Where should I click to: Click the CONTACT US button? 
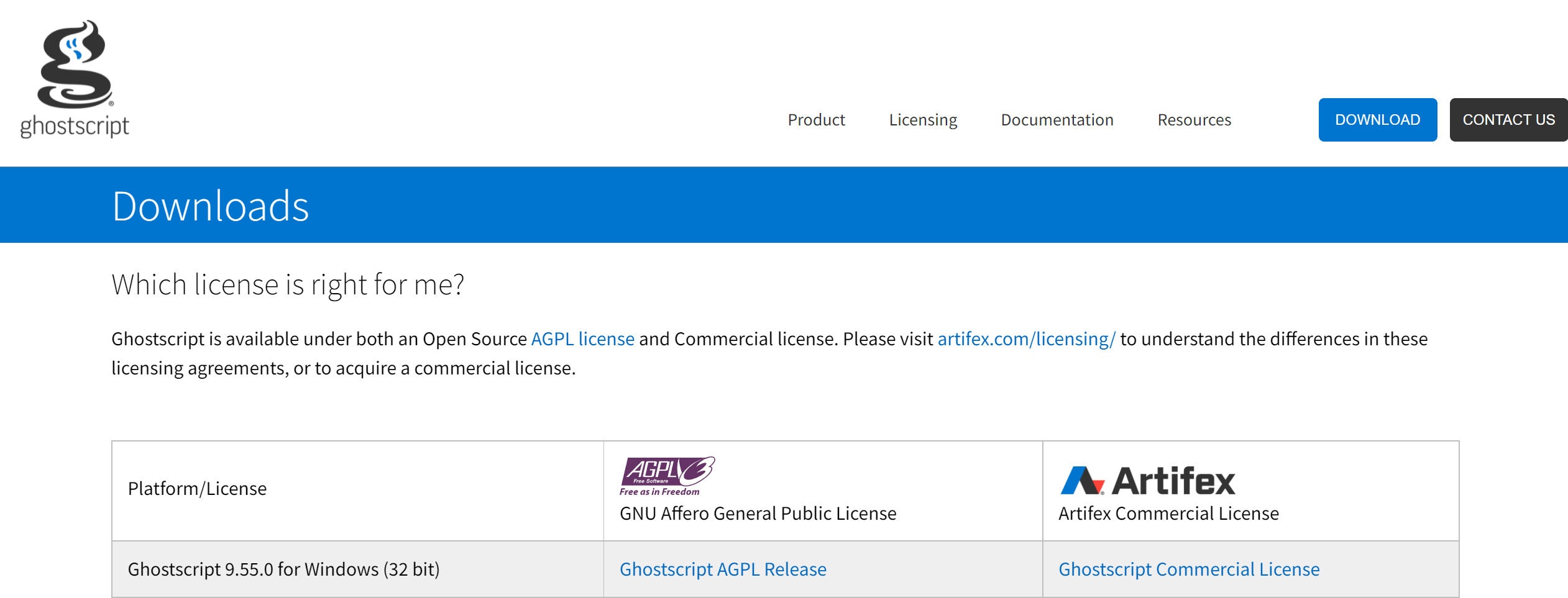1509,120
